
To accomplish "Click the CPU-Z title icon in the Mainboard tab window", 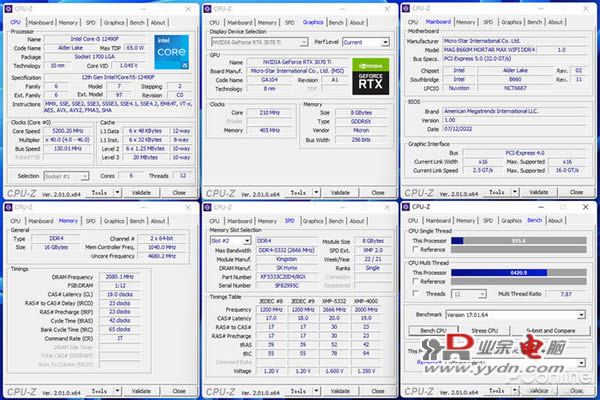I will 406,8.
